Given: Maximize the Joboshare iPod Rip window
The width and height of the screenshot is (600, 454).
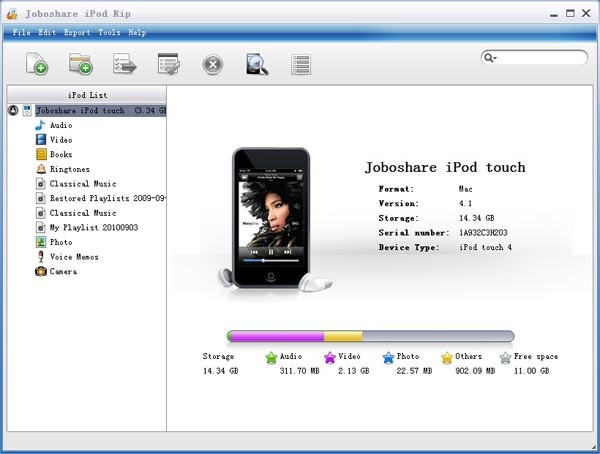Looking at the screenshot, I should (x=570, y=13).
